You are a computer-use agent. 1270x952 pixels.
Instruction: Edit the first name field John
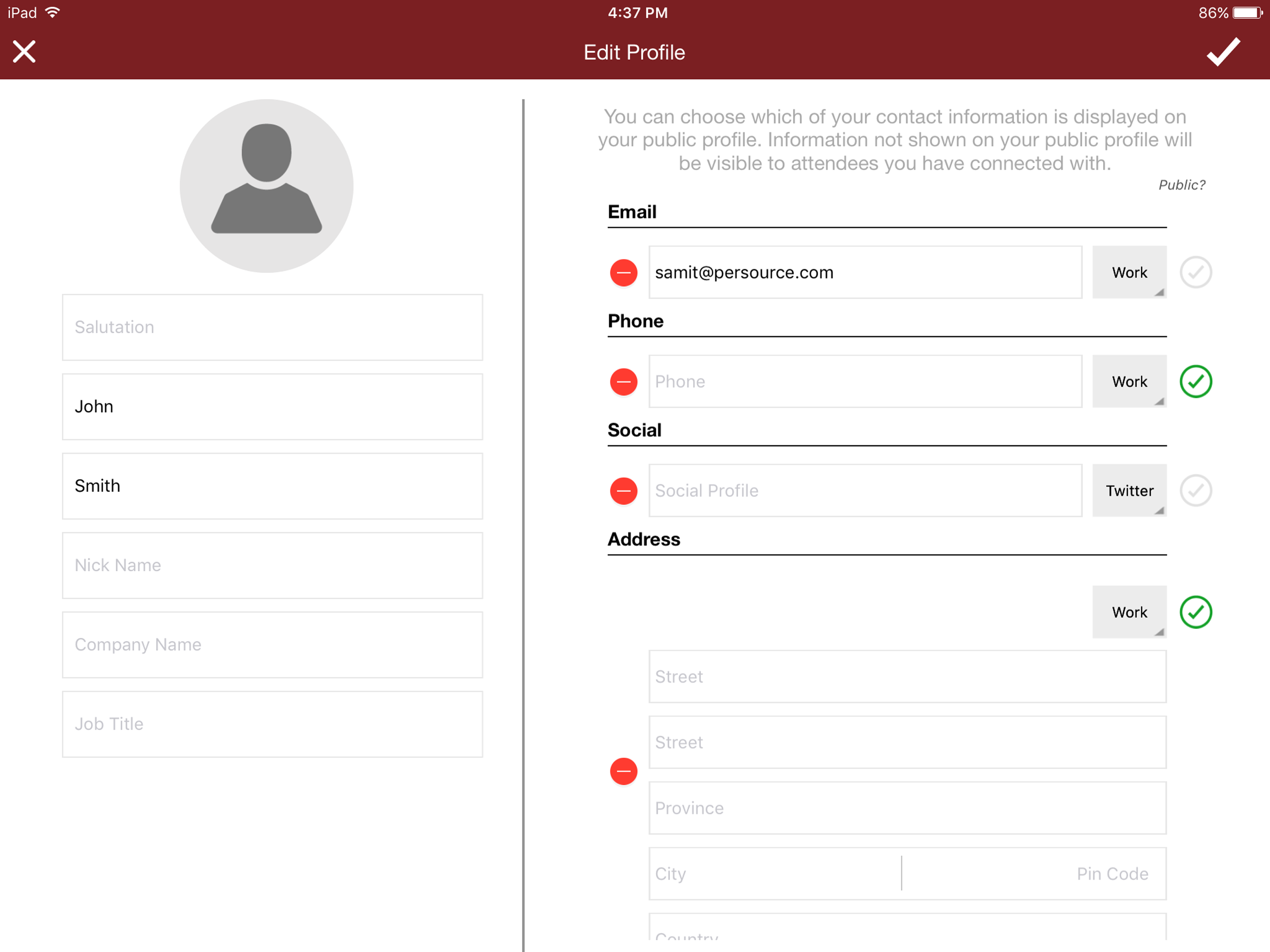272,407
